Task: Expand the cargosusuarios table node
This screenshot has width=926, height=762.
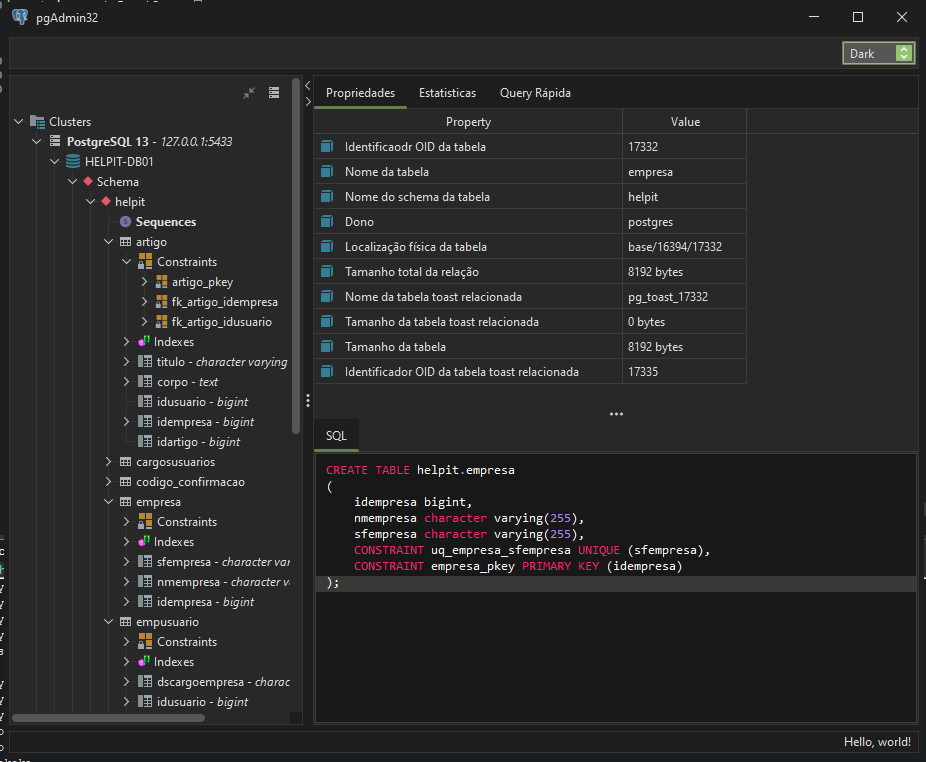Action: (109, 462)
